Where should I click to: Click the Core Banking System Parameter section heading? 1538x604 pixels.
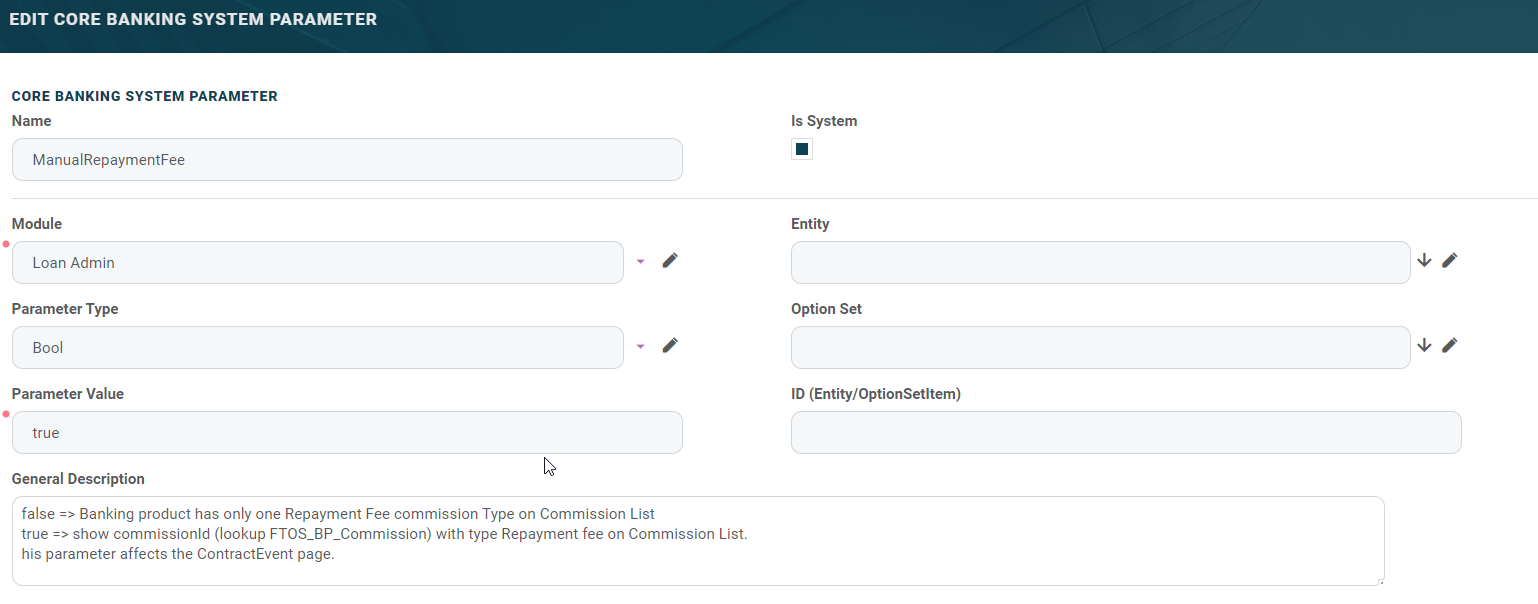coord(145,97)
